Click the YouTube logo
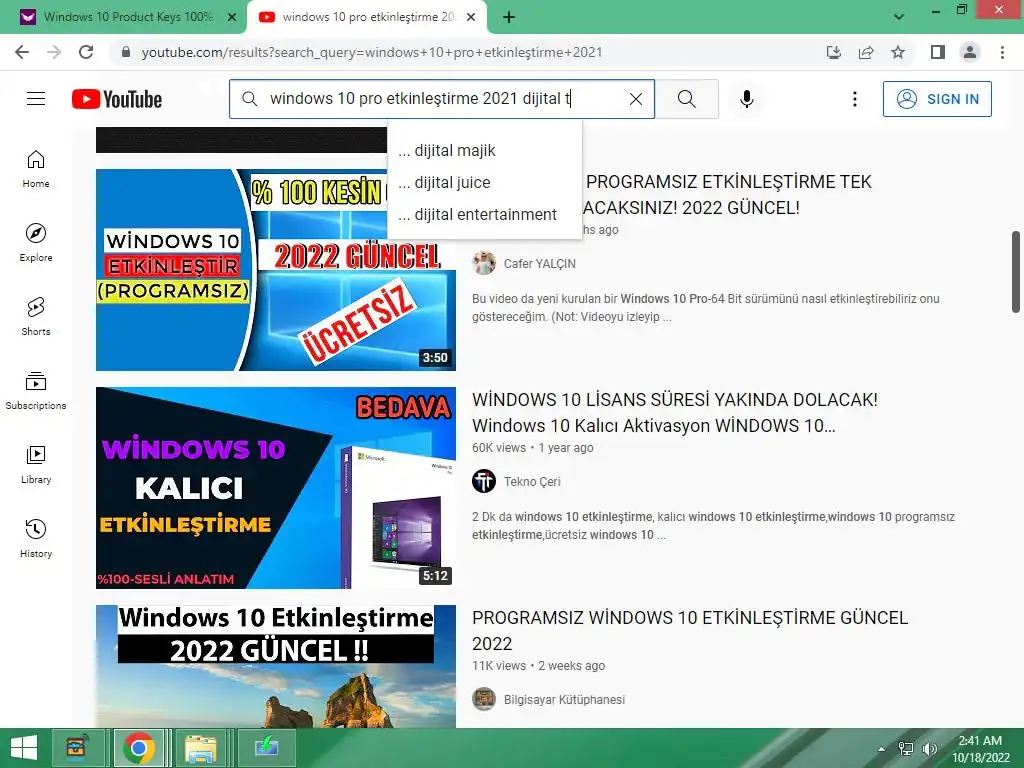 tap(117, 99)
